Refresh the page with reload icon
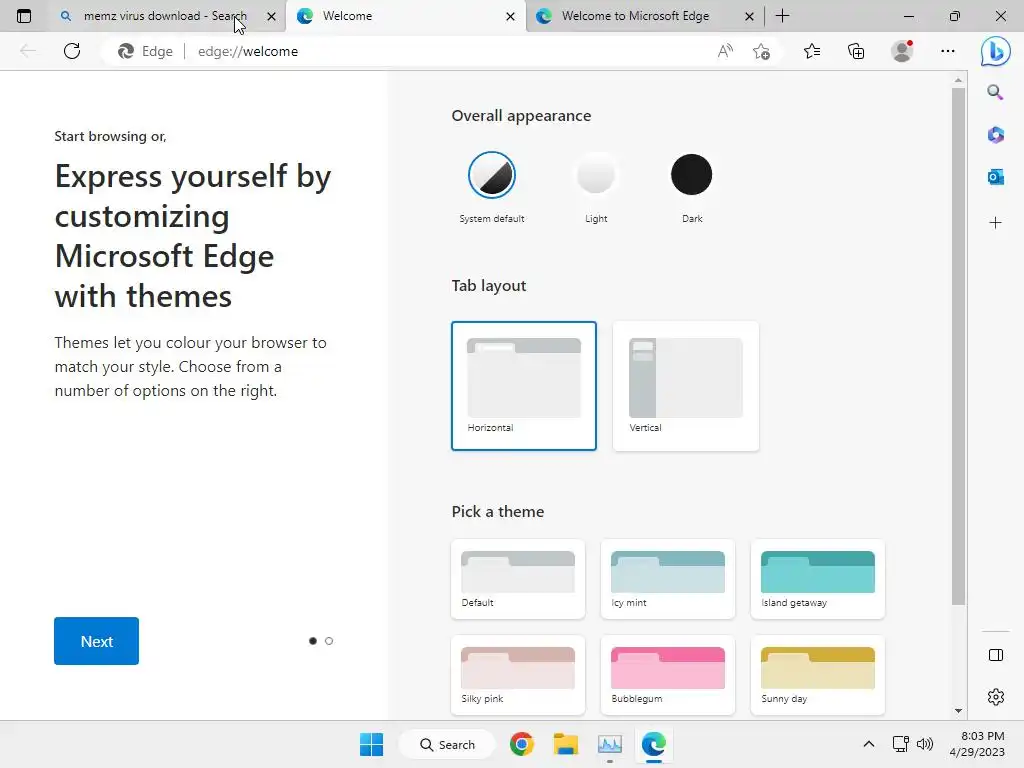This screenshot has height=768, width=1024. coord(72,51)
